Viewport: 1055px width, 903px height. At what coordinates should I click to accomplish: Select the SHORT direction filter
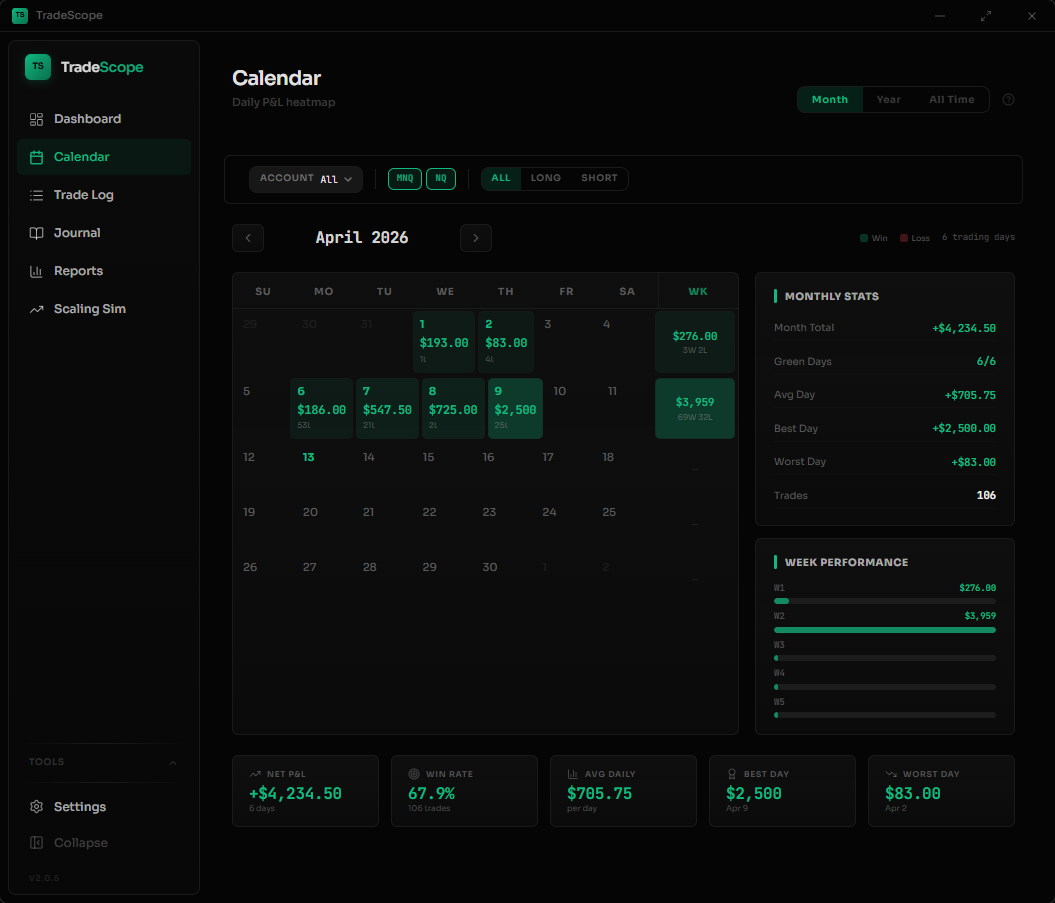(599, 179)
